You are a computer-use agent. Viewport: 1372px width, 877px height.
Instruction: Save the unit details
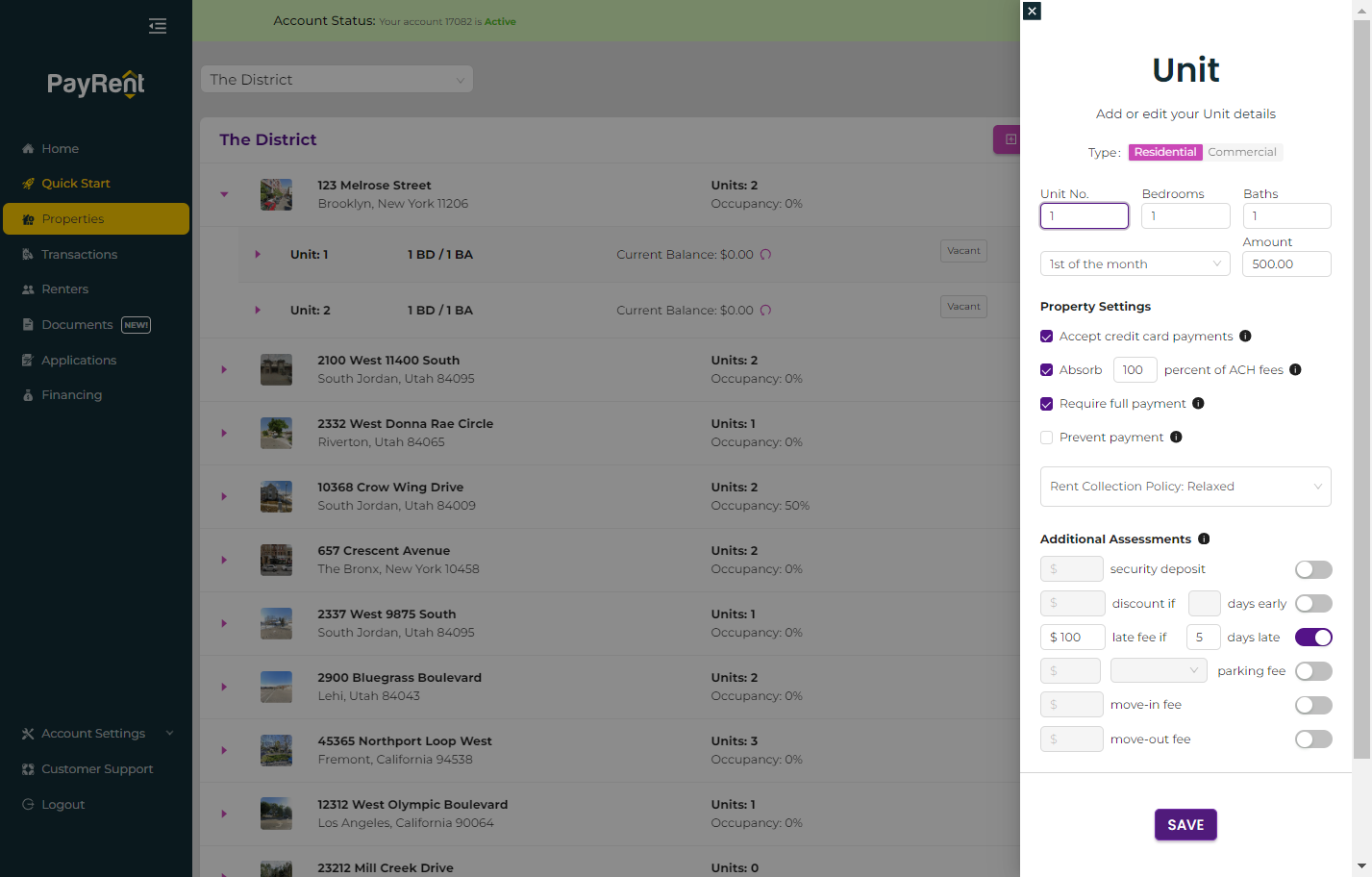click(x=1185, y=825)
